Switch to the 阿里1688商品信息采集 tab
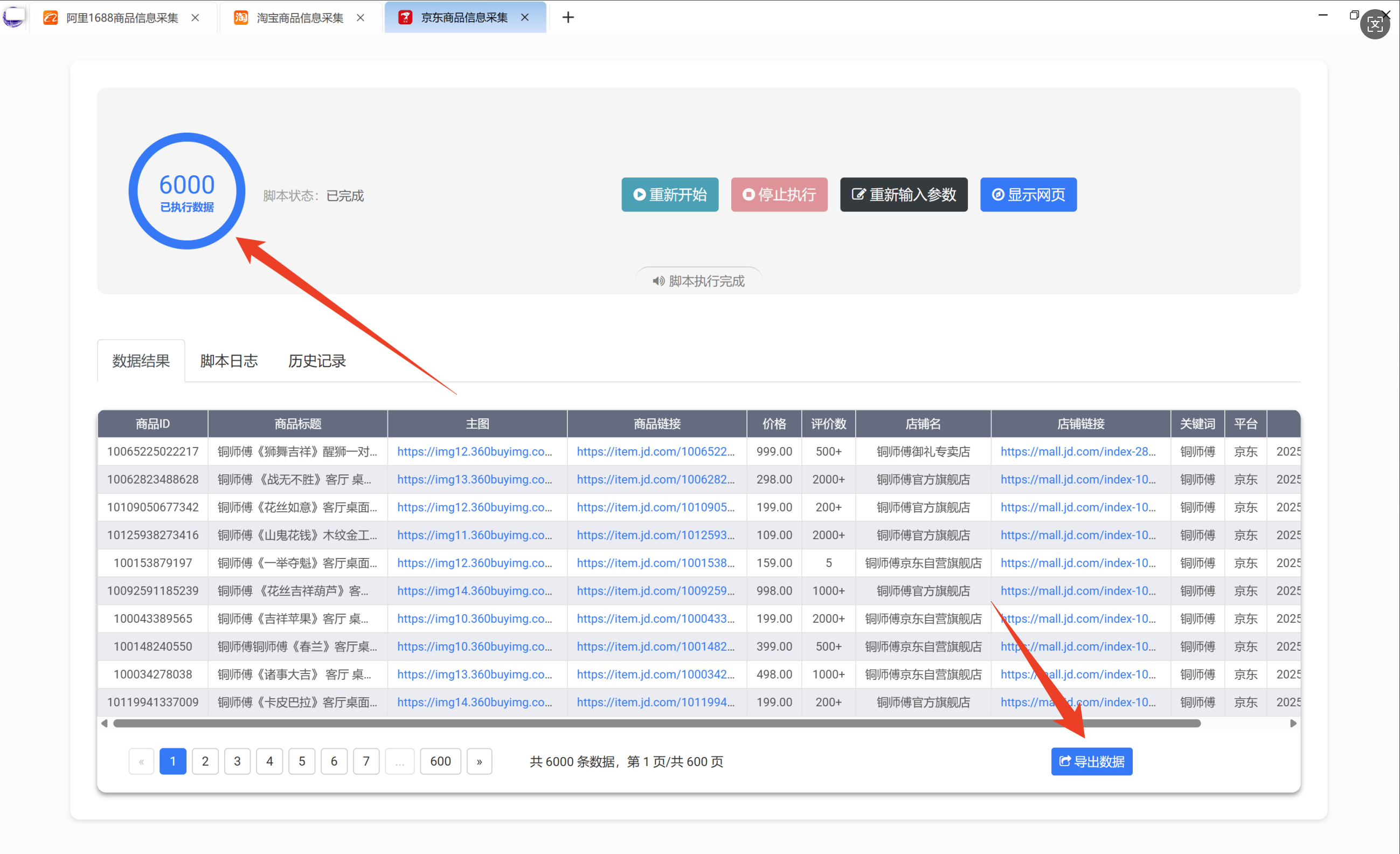Image resolution: width=1400 pixels, height=854 pixels. [x=122, y=18]
